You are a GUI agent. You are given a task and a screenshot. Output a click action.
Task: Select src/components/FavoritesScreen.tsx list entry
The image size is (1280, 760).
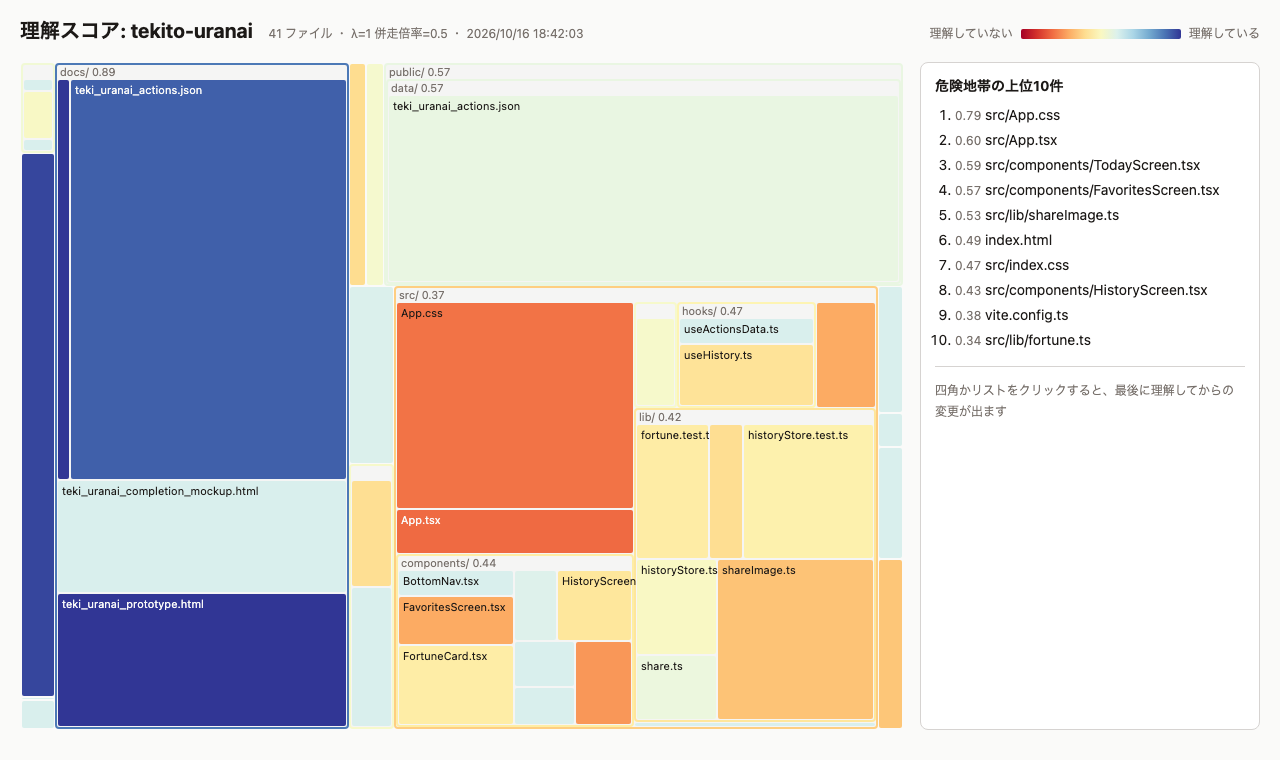(1102, 190)
